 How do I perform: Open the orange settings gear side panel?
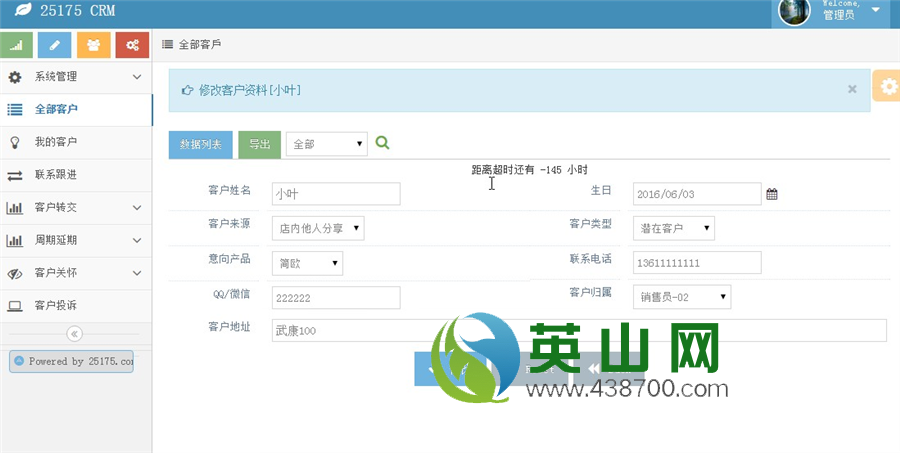click(887, 87)
